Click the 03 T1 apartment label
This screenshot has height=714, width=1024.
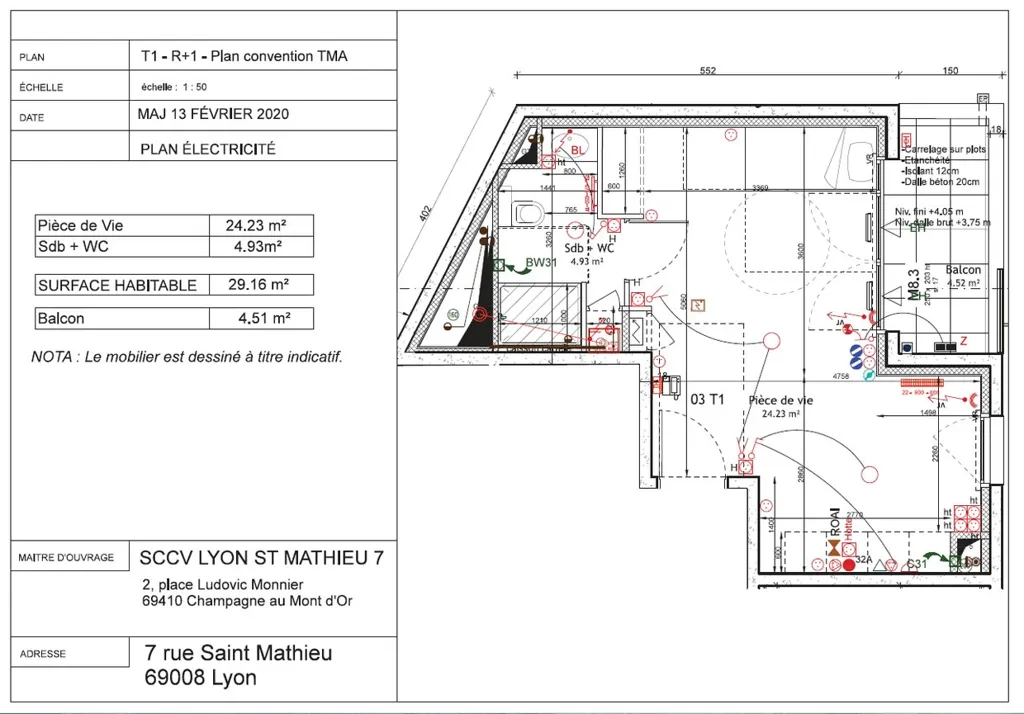point(707,400)
